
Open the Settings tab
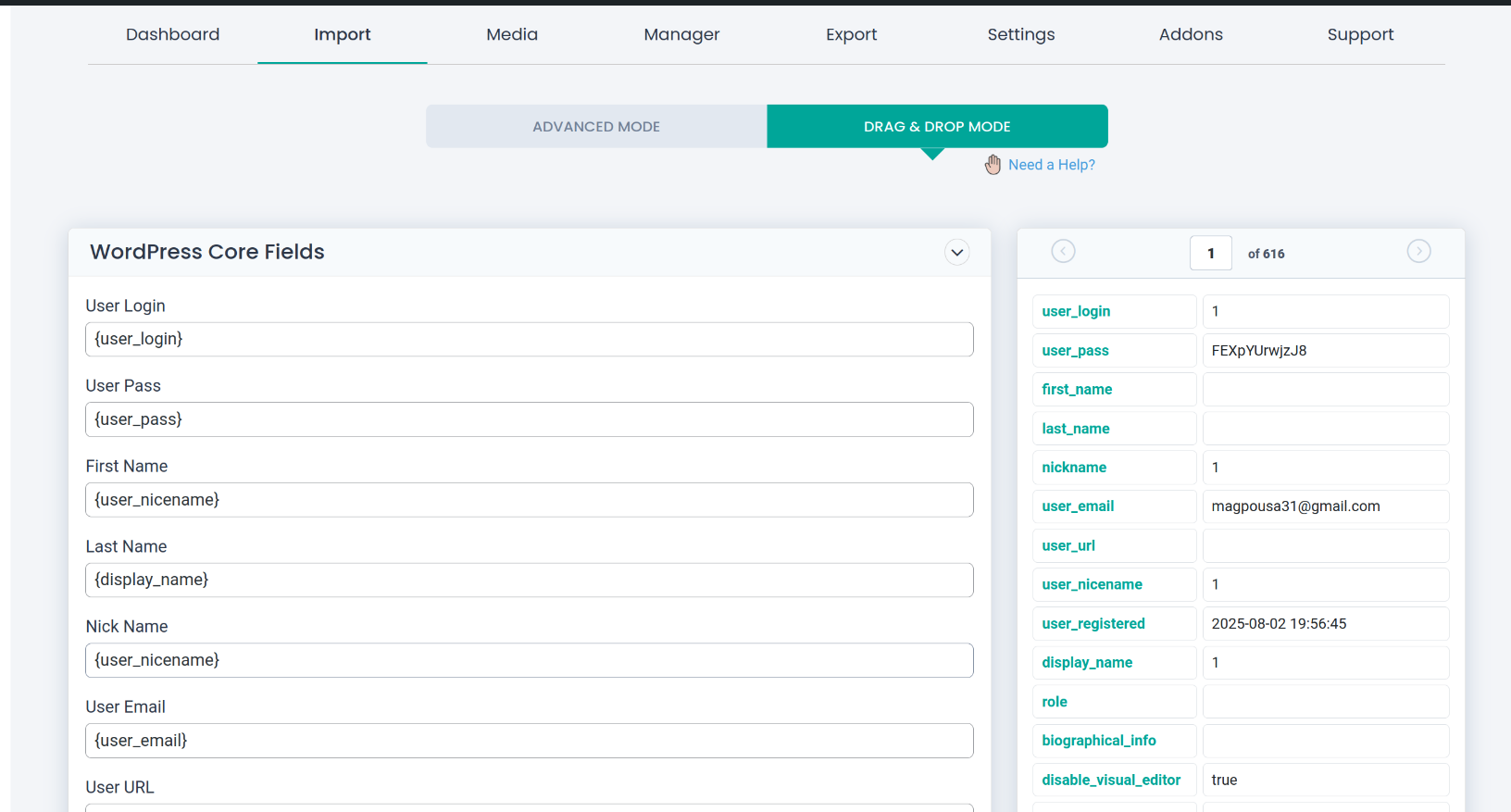click(x=1020, y=35)
